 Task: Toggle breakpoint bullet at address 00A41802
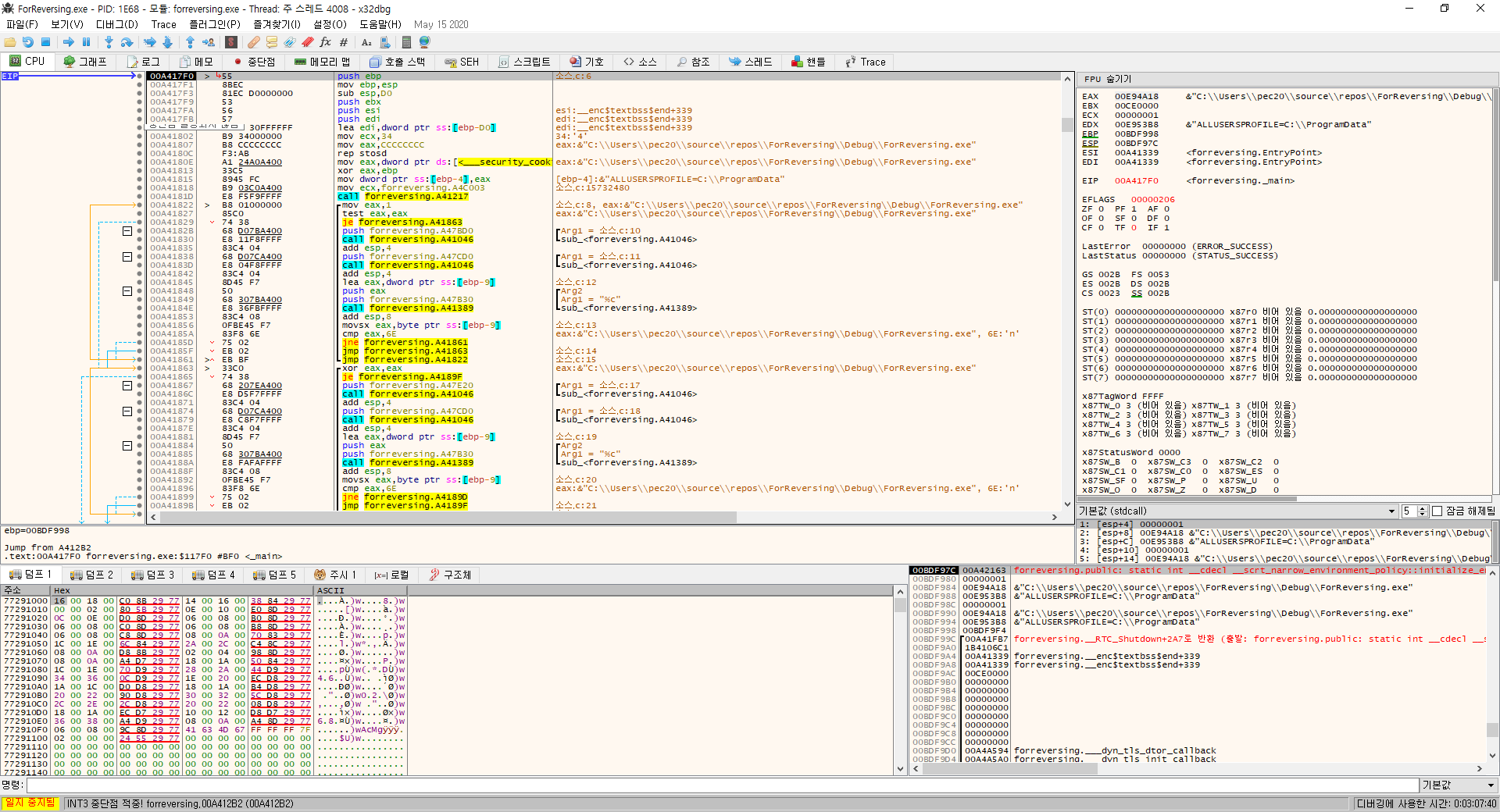point(140,136)
